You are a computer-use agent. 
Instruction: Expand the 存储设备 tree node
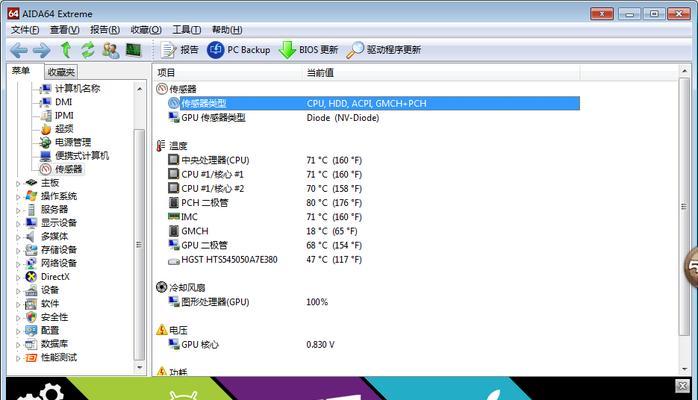pos(18,251)
